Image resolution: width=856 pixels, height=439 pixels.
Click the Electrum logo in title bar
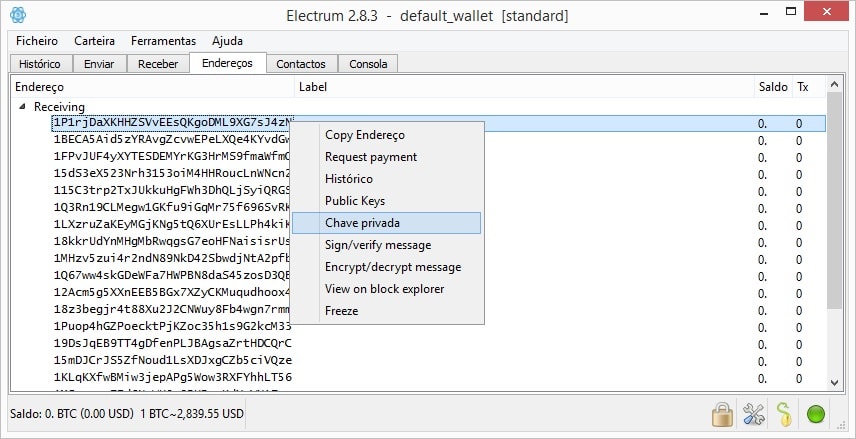pos(17,15)
